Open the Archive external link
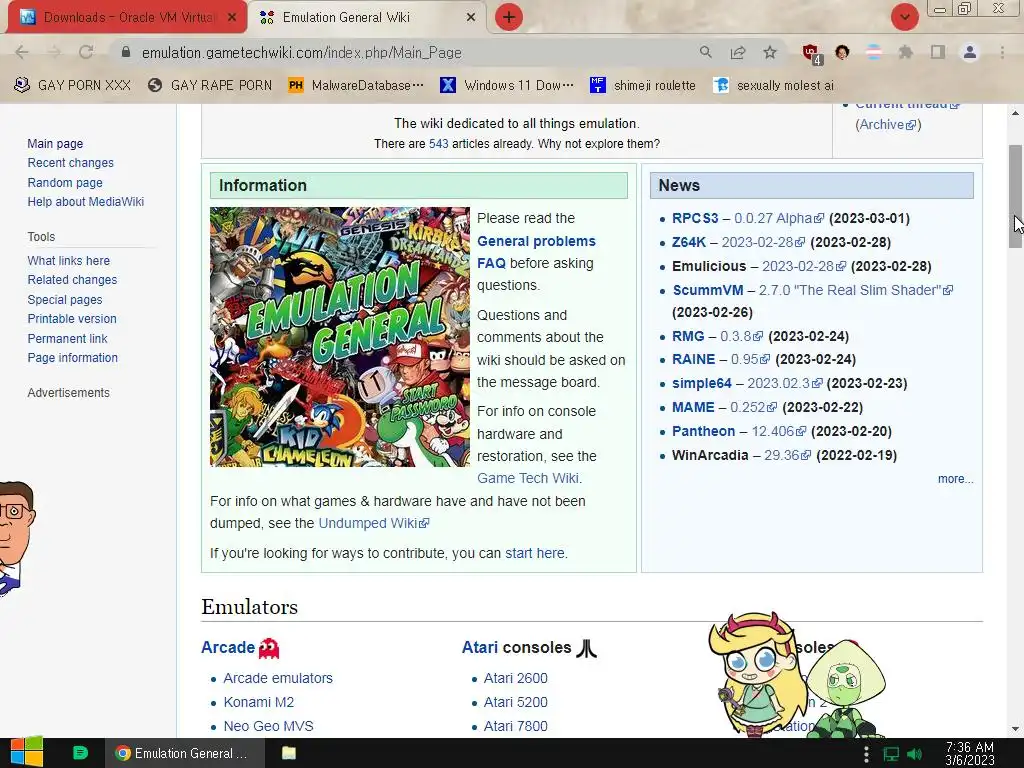1024x768 pixels. [x=888, y=125]
